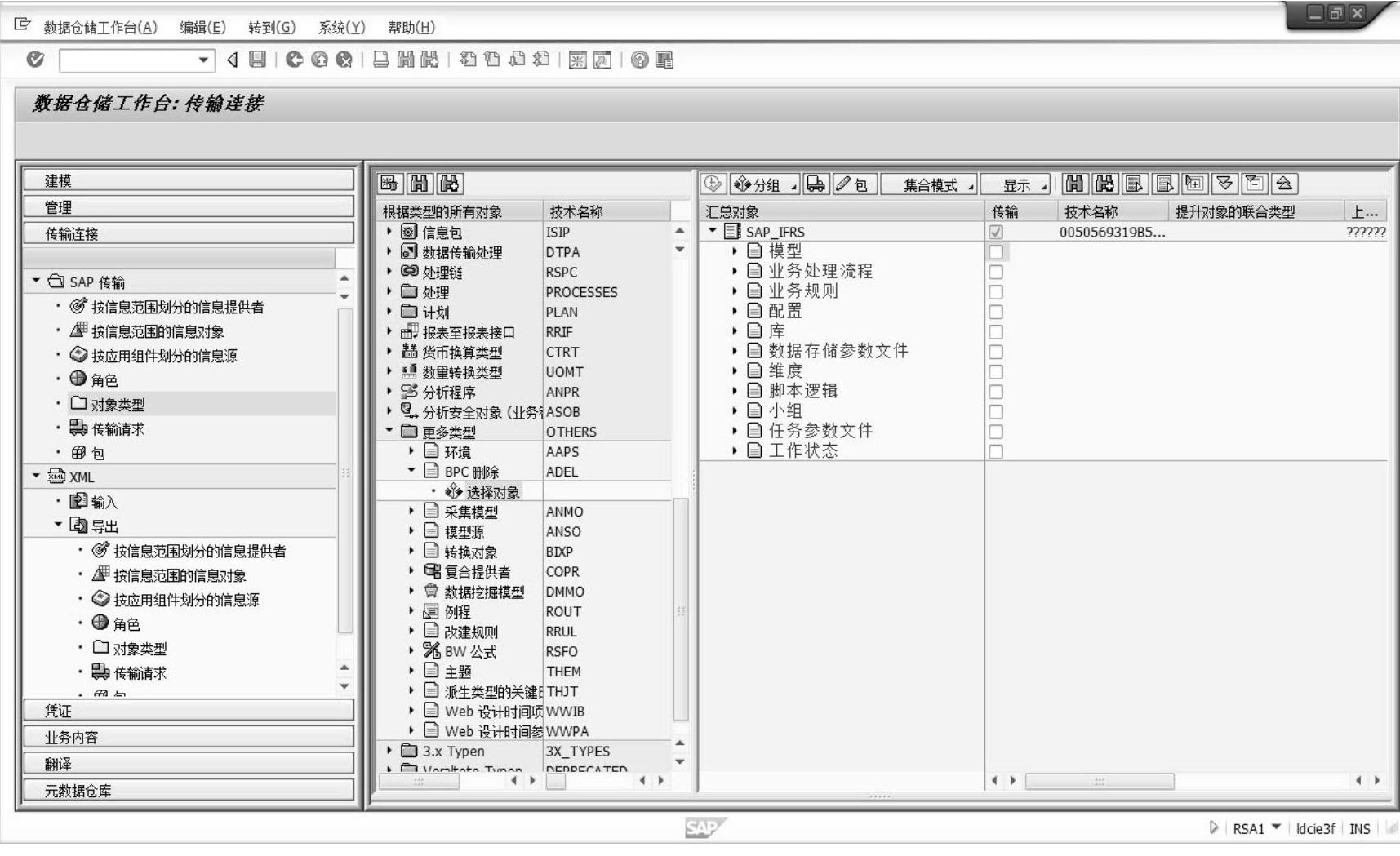Open the 编辑(E) menu
The height and width of the screenshot is (856, 1400).
coord(202,27)
